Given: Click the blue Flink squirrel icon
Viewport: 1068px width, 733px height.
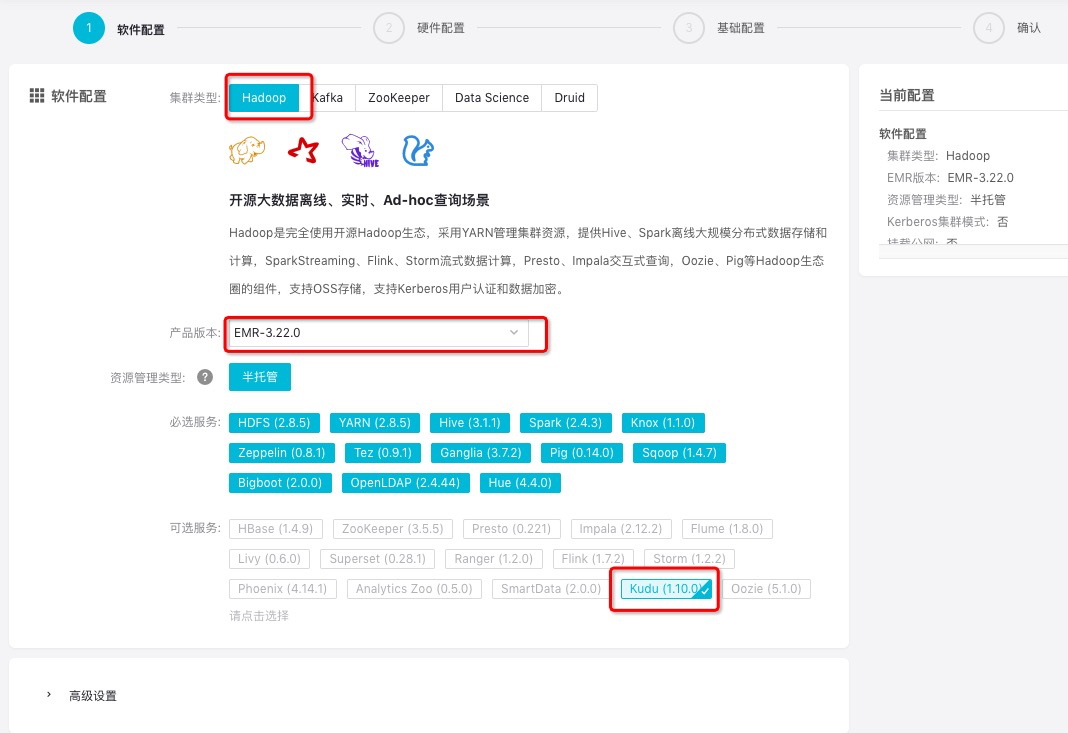Looking at the screenshot, I should coord(418,151).
